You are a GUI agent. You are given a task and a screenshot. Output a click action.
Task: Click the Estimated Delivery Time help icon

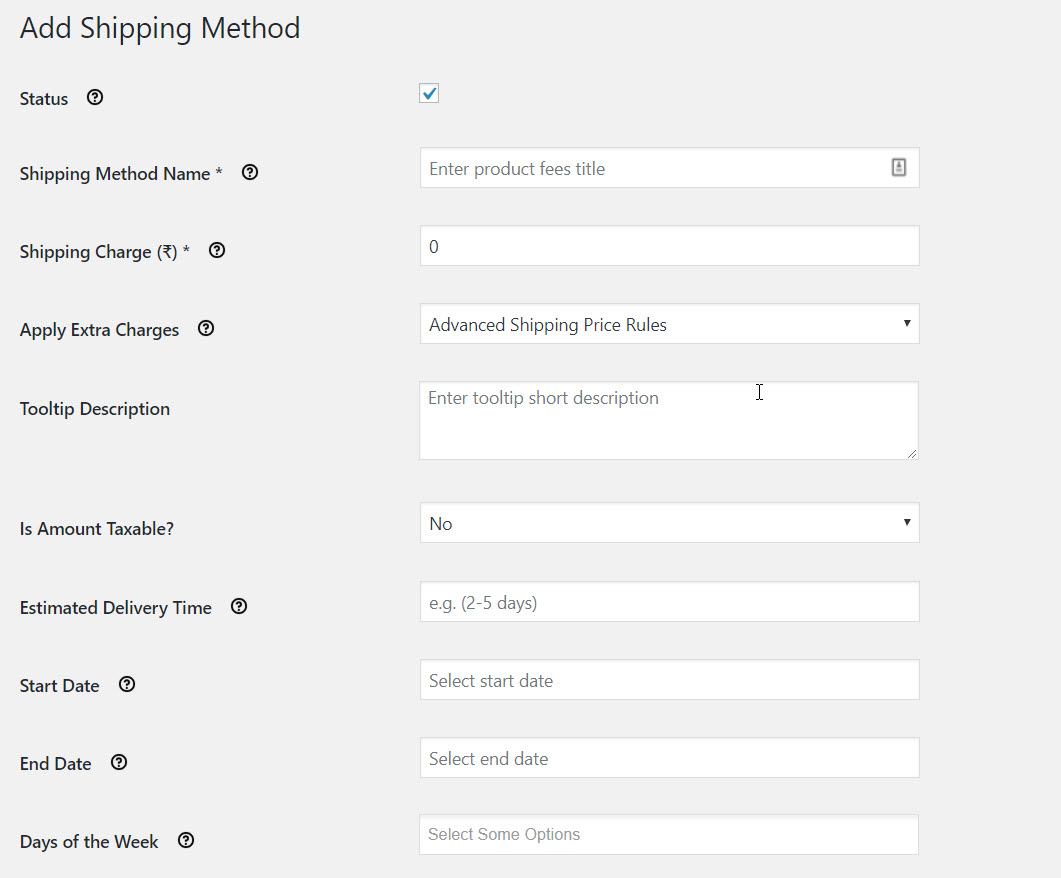click(x=238, y=605)
